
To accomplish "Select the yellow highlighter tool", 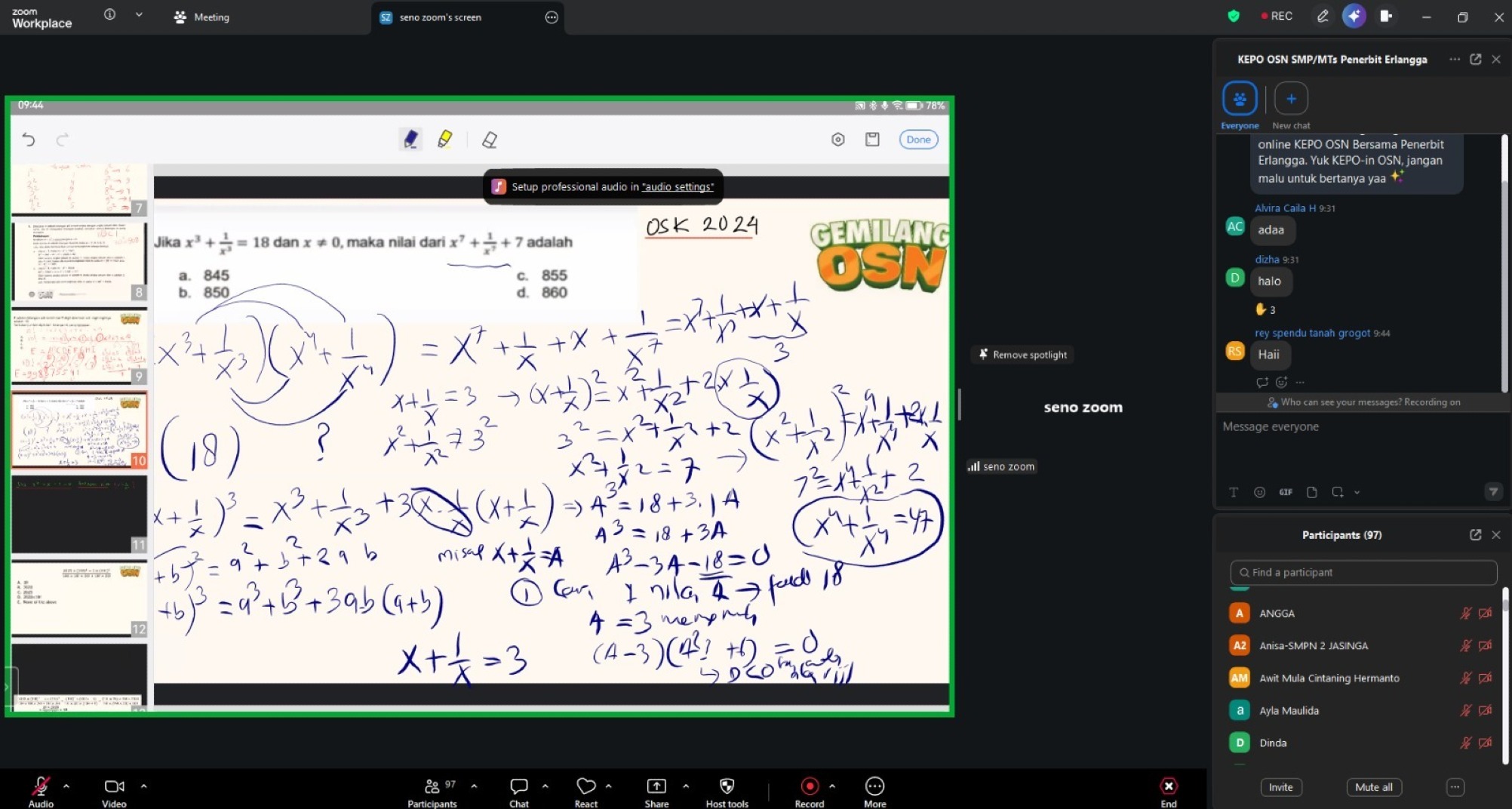I will pyautogui.click(x=445, y=139).
